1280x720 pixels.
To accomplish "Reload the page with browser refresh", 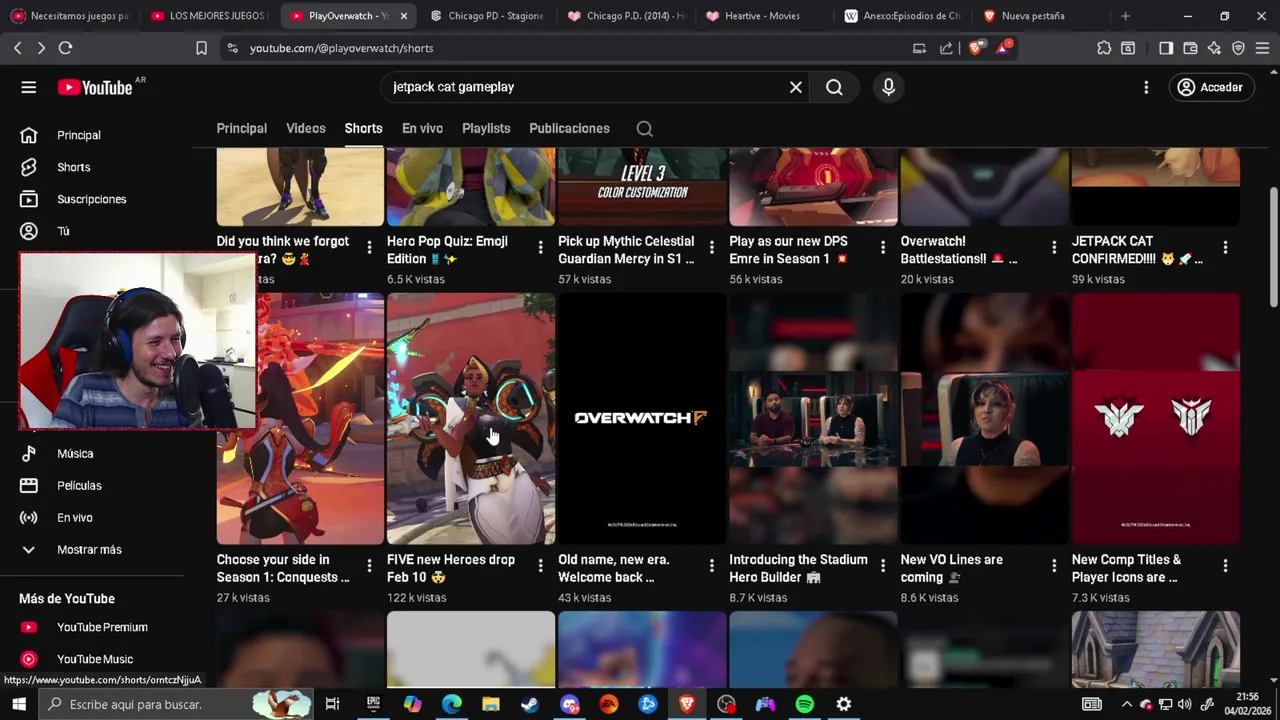I will pyautogui.click(x=65, y=48).
